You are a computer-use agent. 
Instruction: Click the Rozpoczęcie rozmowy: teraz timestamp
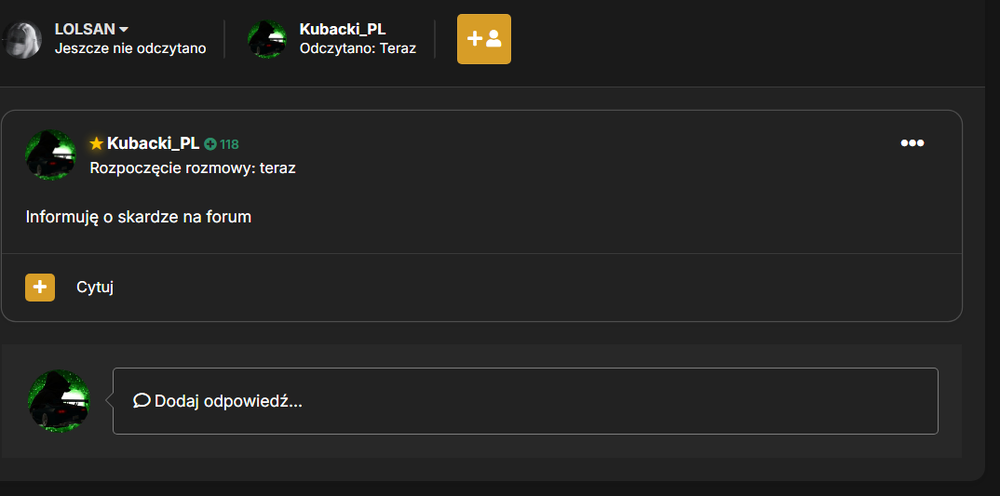(x=193, y=168)
